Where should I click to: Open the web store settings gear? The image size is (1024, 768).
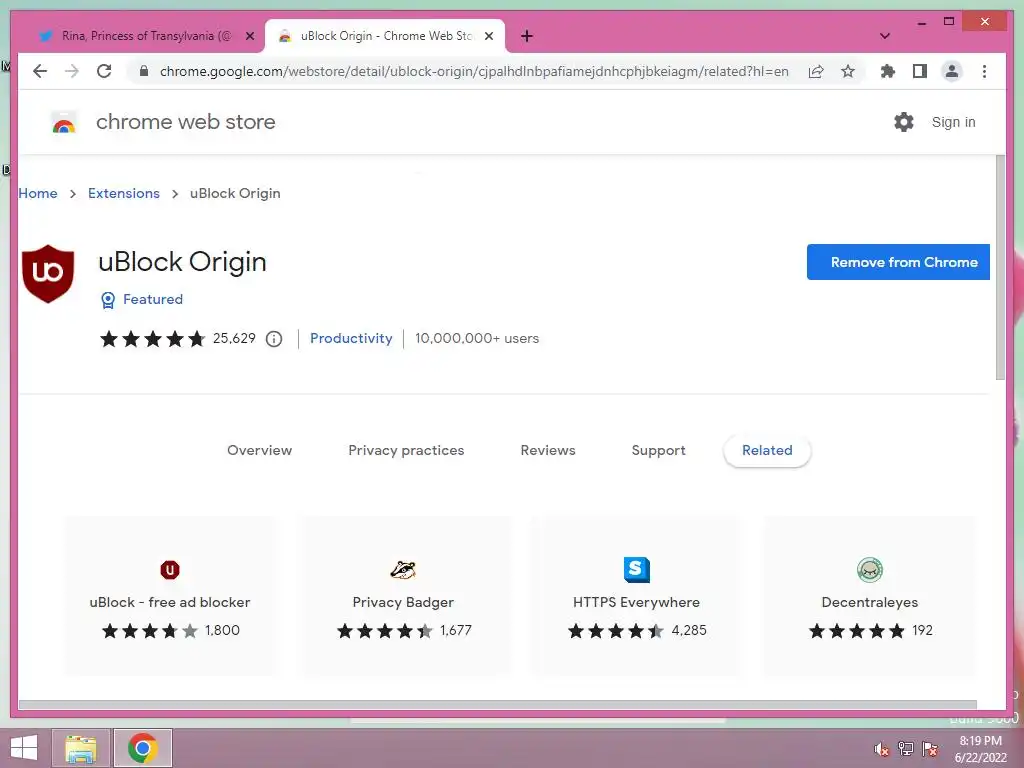point(904,122)
